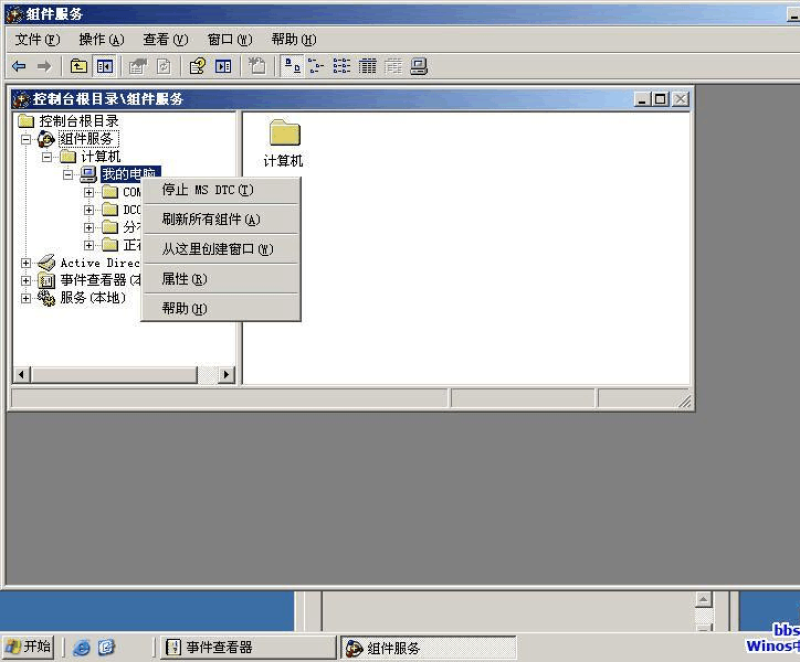Select 属性(R) in the context menu
The width and height of the screenshot is (800, 662).
[184, 279]
